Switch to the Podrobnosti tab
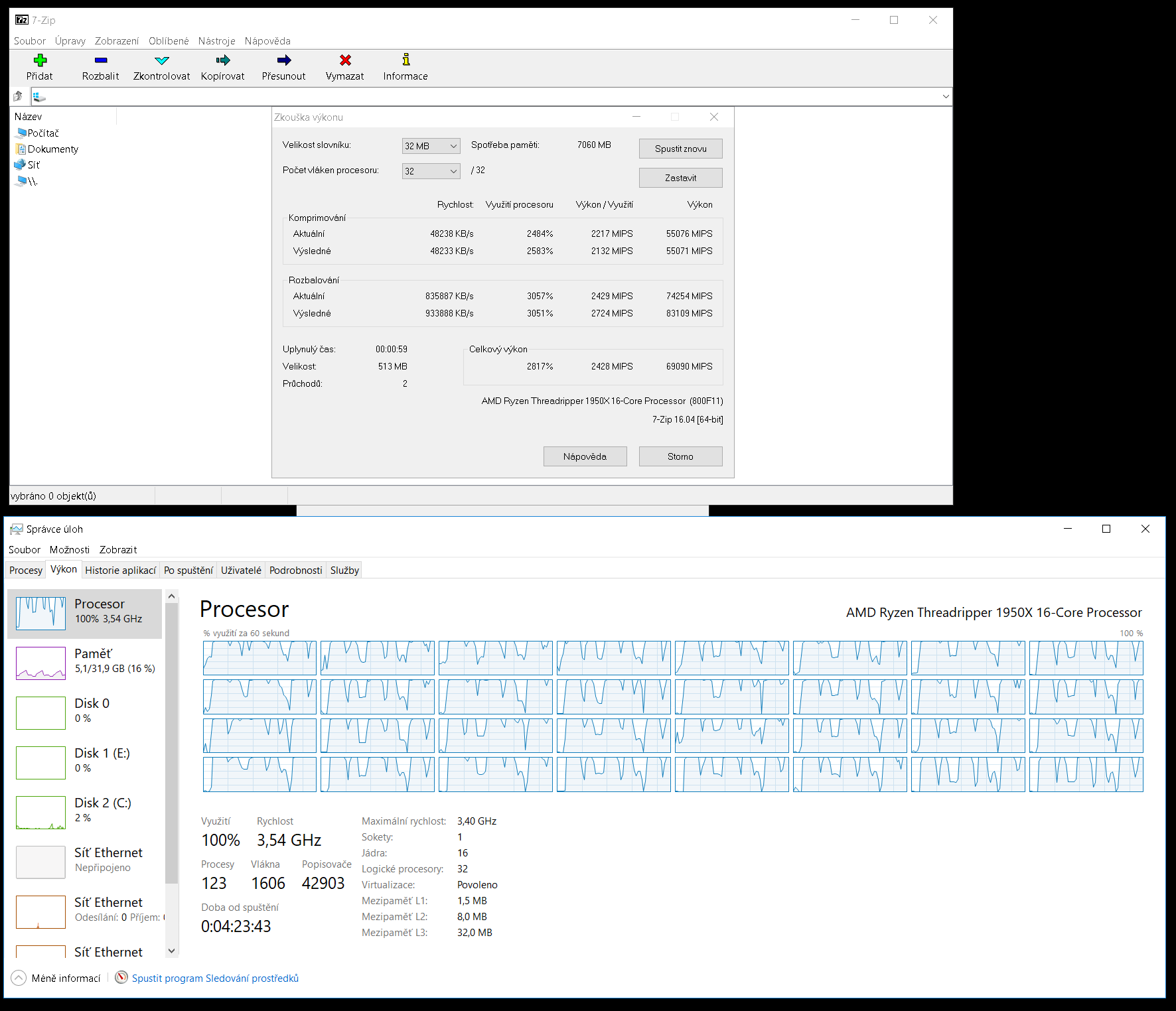This screenshot has width=1176, height=1011. (x=295, y=571)
